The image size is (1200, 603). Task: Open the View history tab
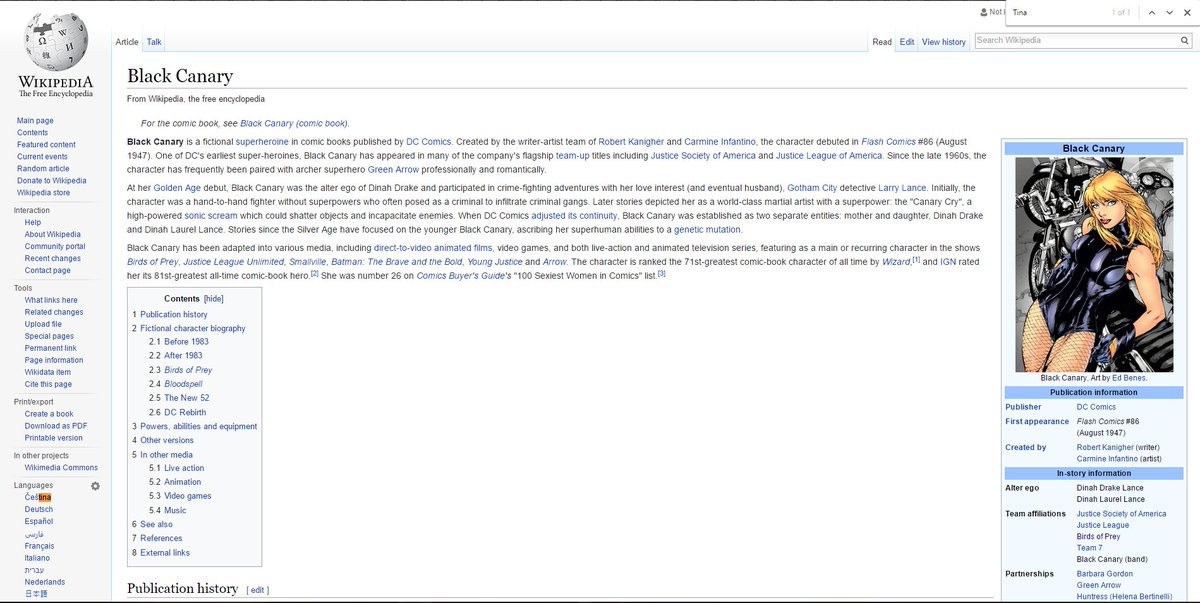coord(944,42)
